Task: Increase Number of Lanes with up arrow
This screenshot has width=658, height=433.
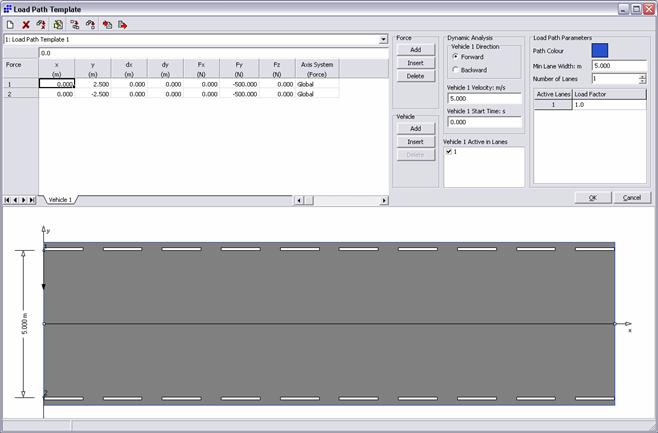Action: coord(642,75)
